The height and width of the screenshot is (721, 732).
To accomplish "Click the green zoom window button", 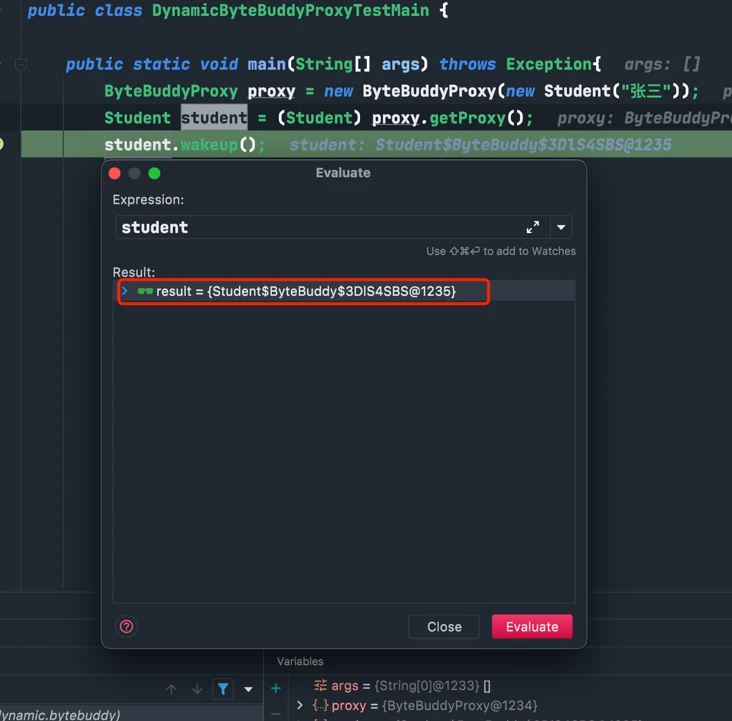I will [x=155, y=174].
